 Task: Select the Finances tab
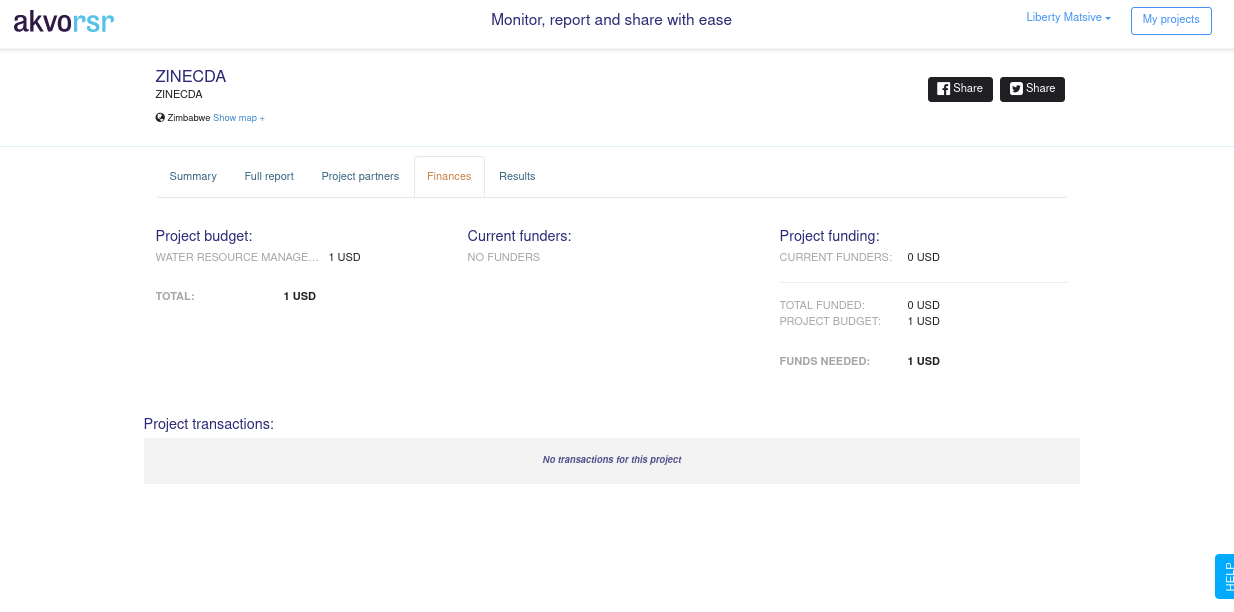(449, 177)
